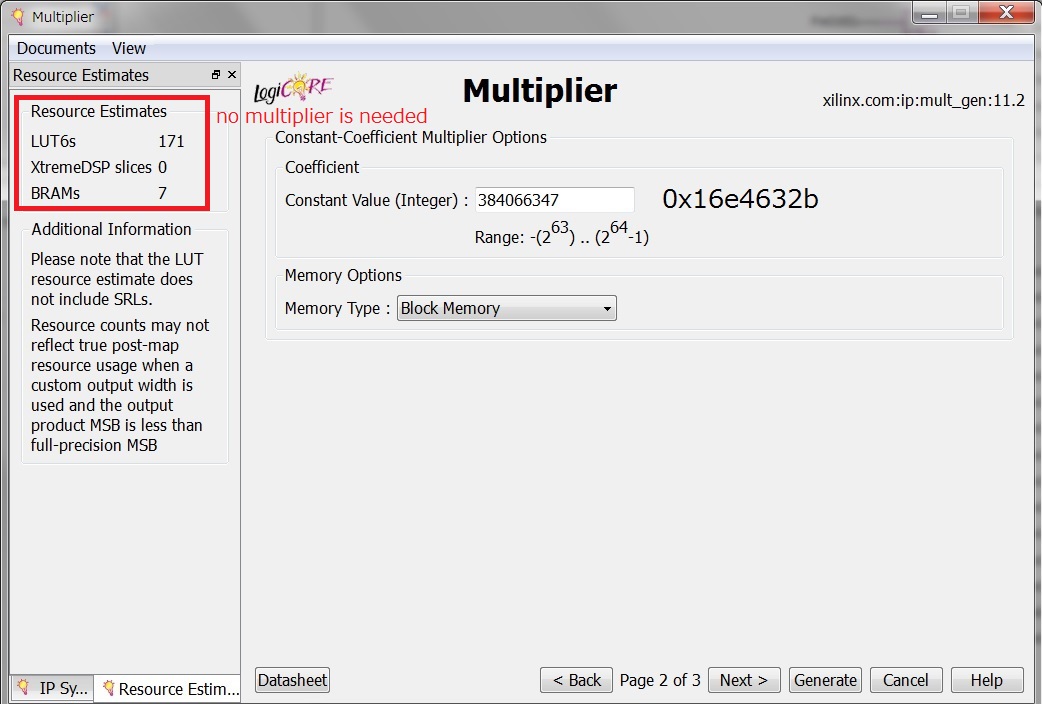The image size is (1042, 704).
Task: Click the 'Constant Value (Integer) :' label
Action: point(377,200)
